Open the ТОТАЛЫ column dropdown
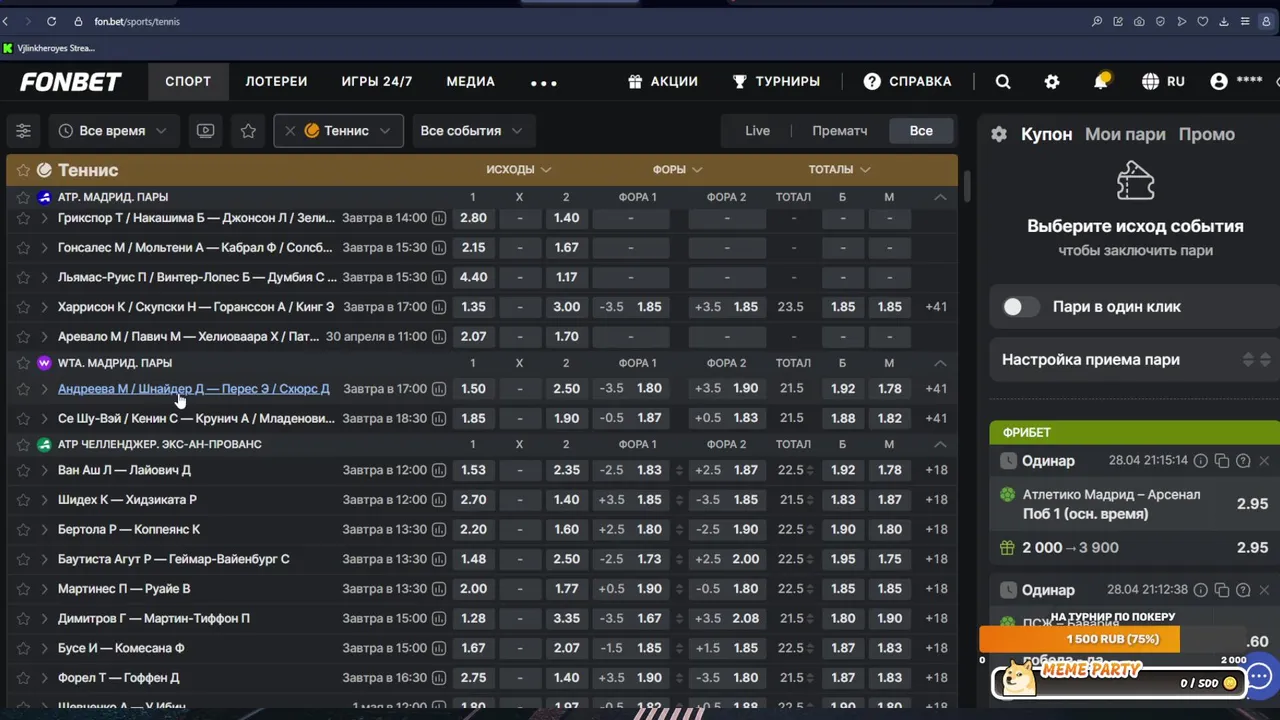Screen dimensions: 1280x720 click(x=839, y=170)
